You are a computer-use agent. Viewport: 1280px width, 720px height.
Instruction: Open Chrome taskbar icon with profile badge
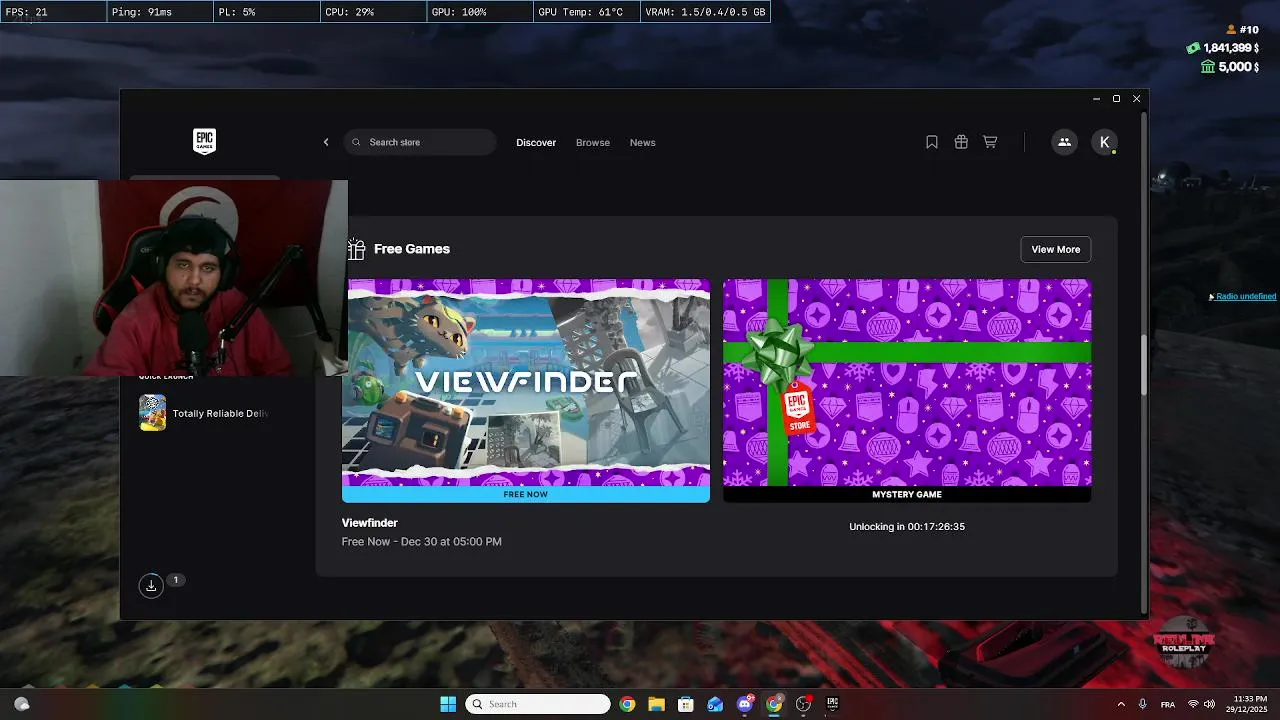click(x=774, y=704)
